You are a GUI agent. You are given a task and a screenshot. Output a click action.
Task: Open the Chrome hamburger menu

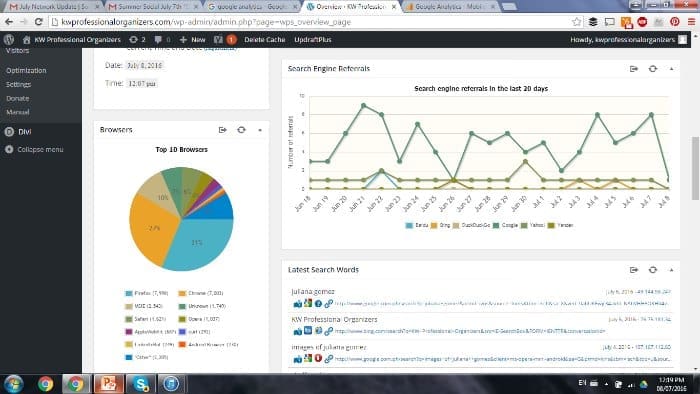coord(691,21)
